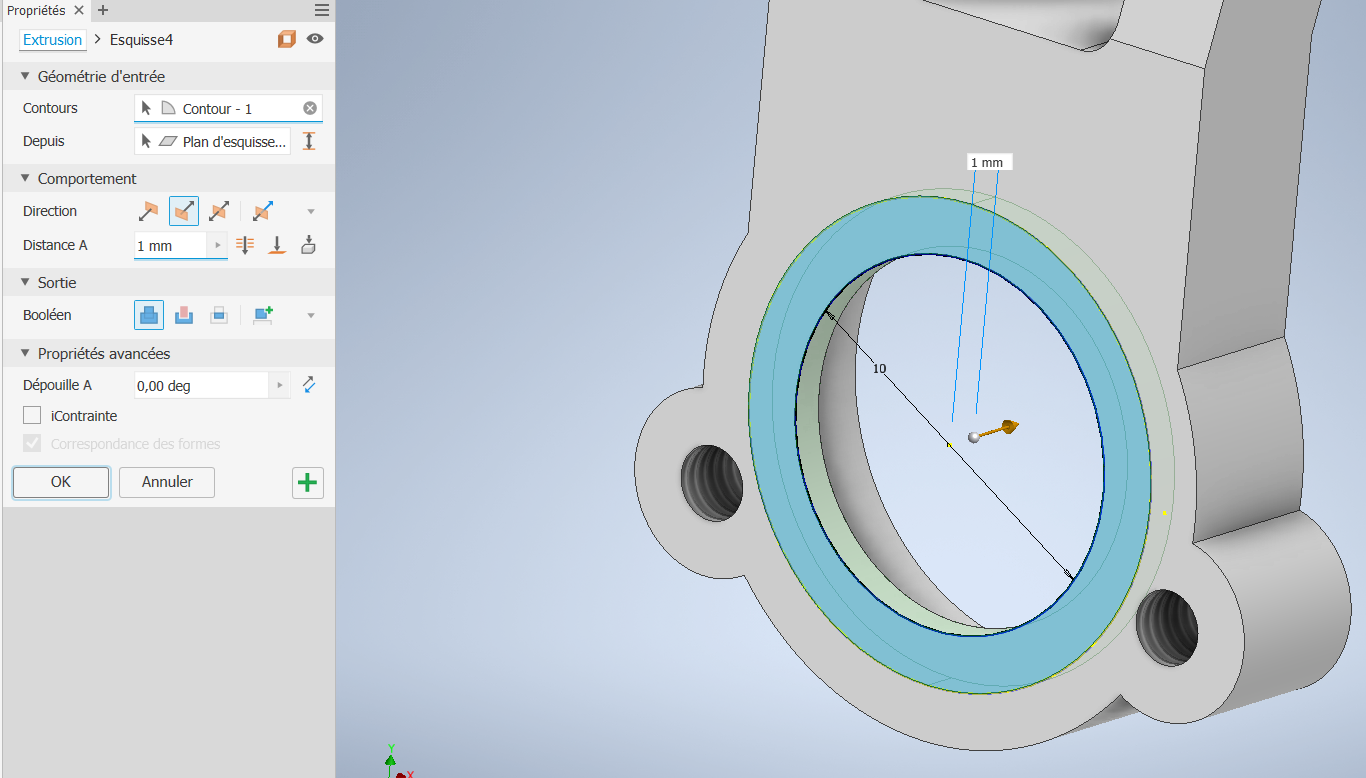
Task: Select the Intersect boolean operation icon
Action: 219,315
